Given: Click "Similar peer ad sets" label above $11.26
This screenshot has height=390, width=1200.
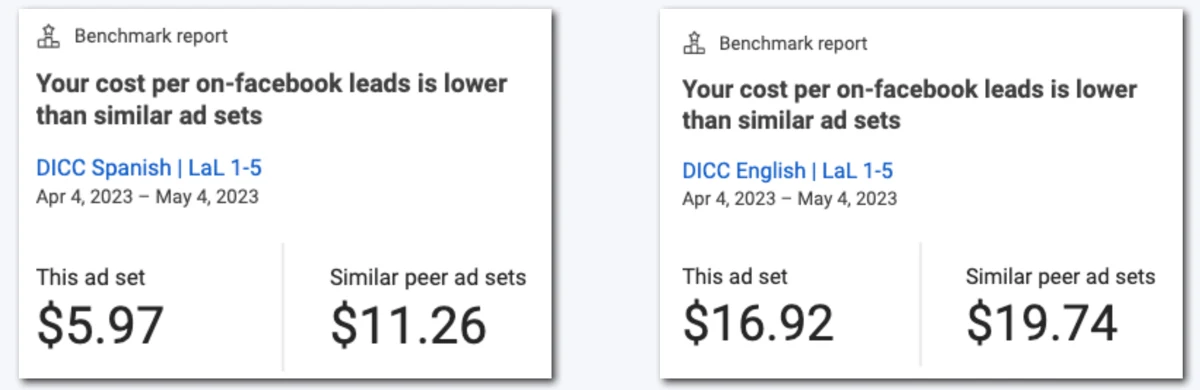Looking at the screenshot, I should pyautogui.click(x=428, y=277).
